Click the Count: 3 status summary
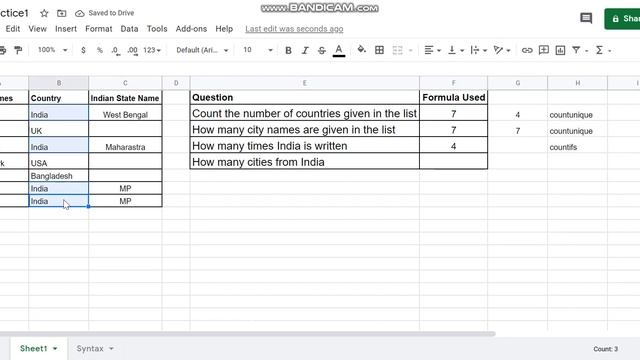 click(605, 349)
